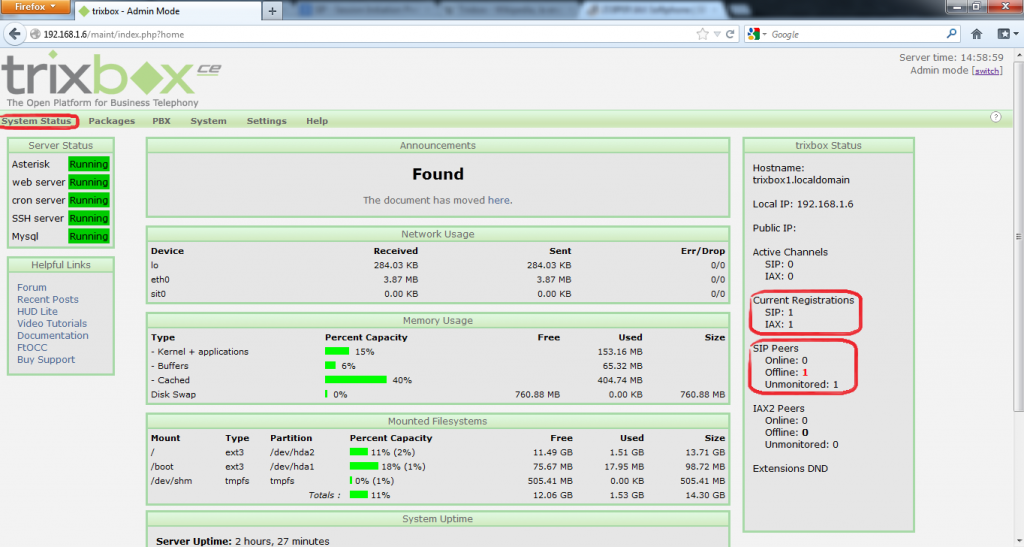This screenshot has width=1024, height=547.
Task: Reload the page using the refresh icon
Action: 730,34
